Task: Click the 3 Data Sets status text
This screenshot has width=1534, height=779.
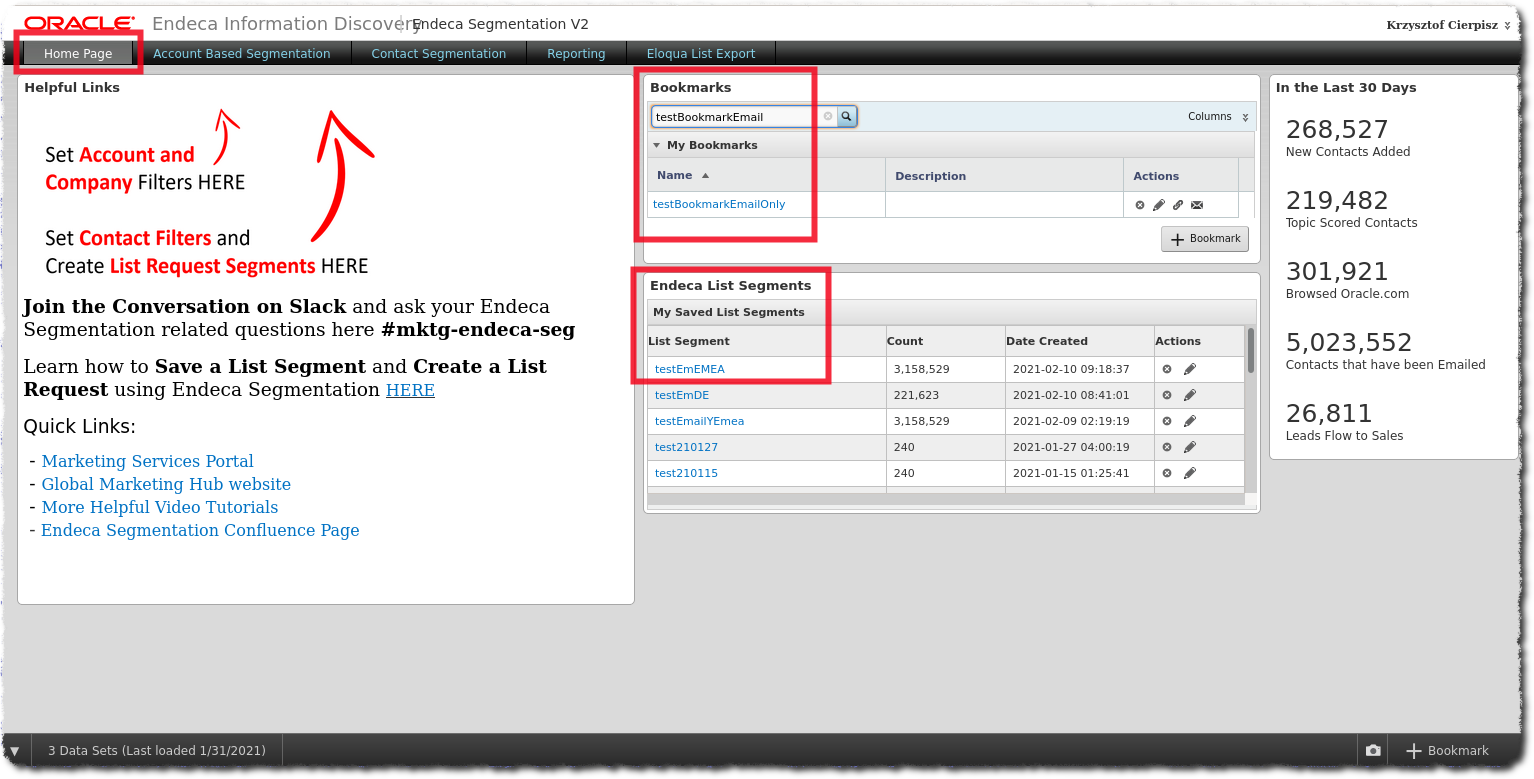Action: 157,750
